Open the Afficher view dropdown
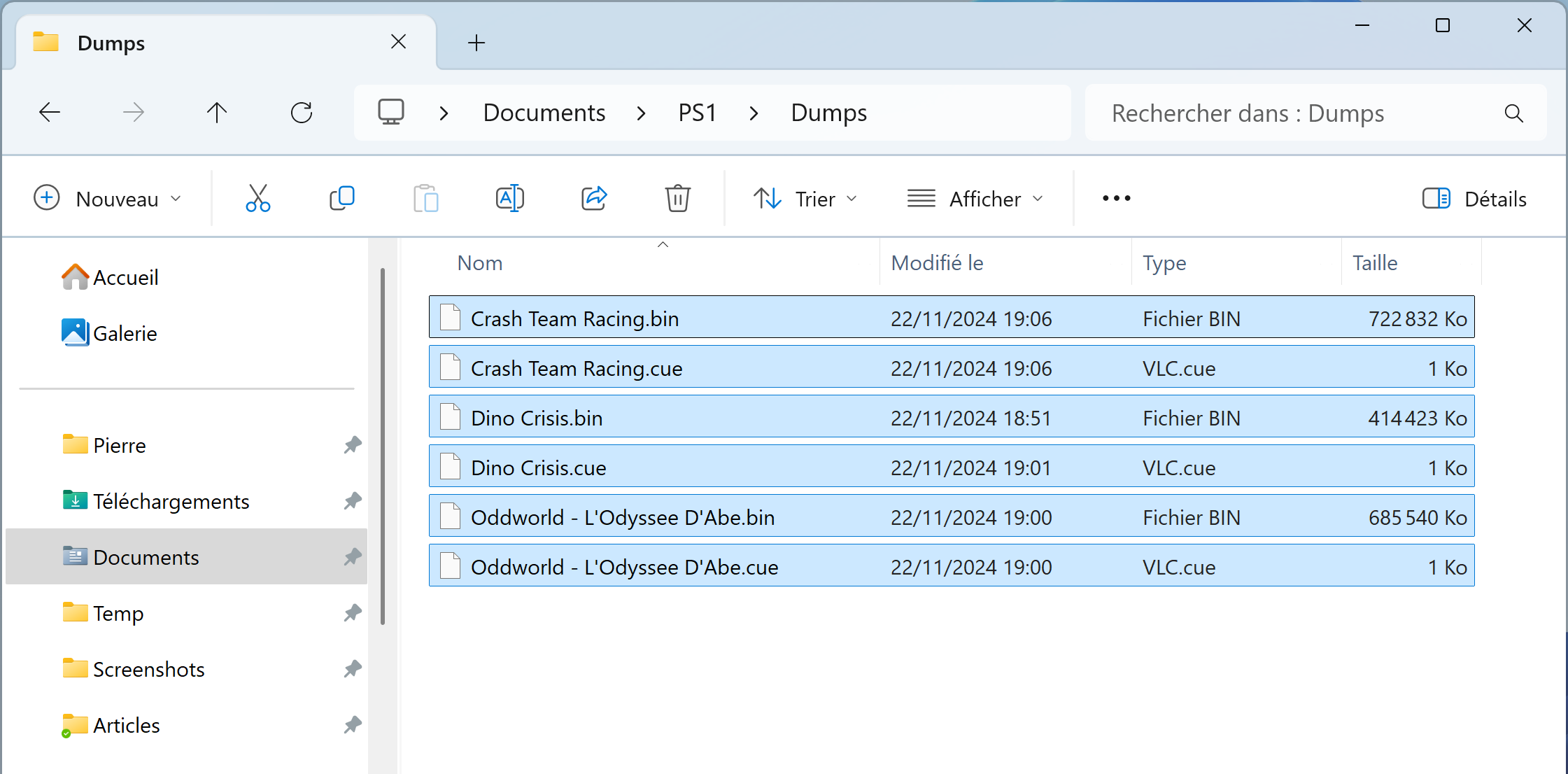 975,199
